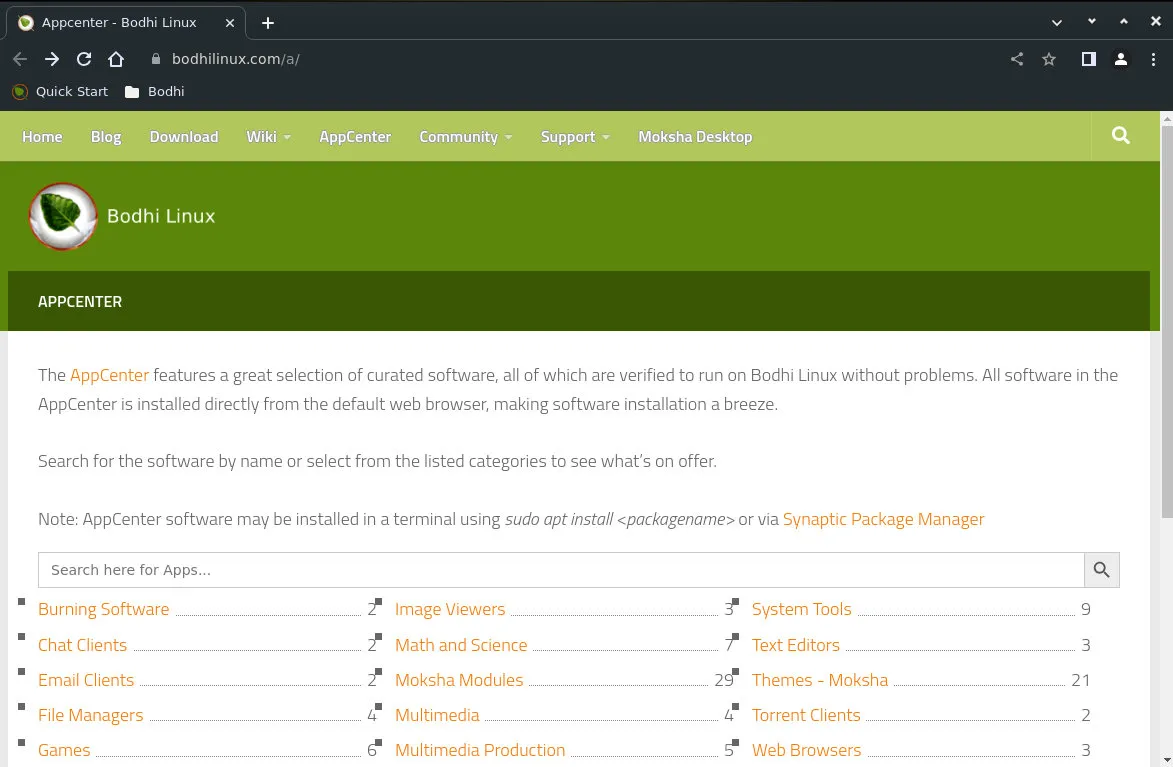This screenshot has width=1173, height=767.
Task: Open Download in the navigation menu
Action: [184, 137]
